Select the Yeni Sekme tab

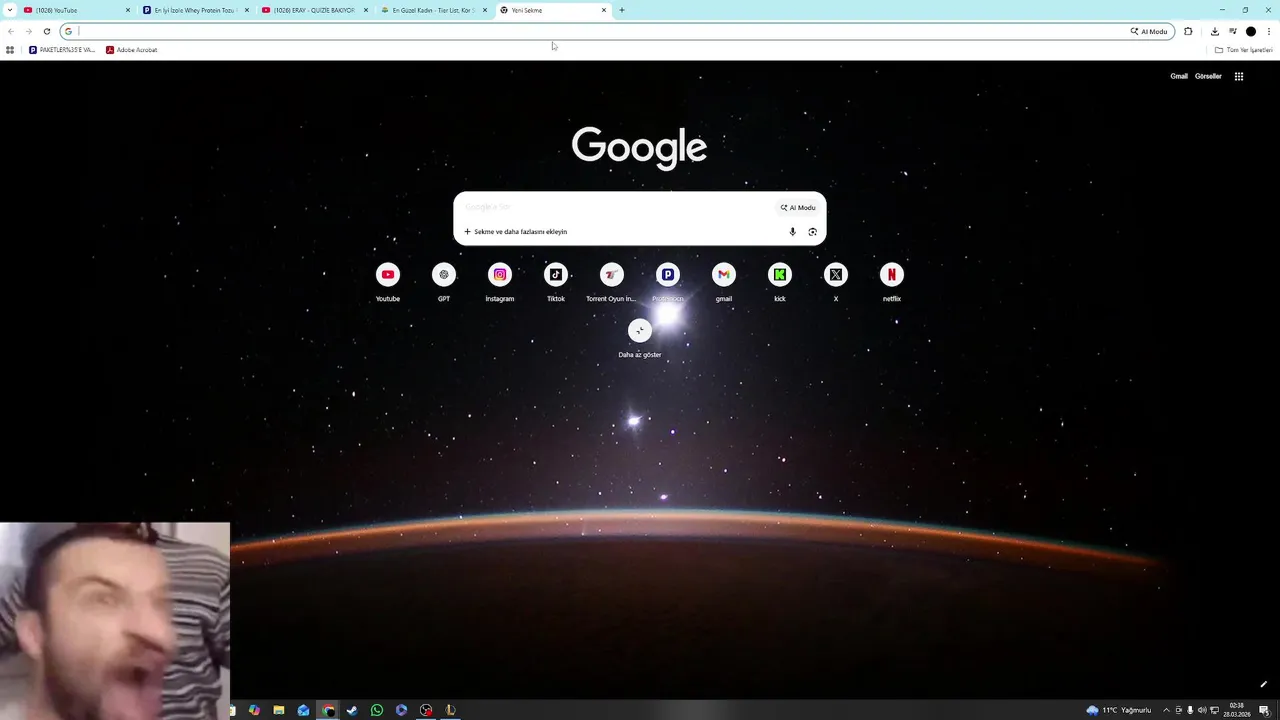click(552, 10)
